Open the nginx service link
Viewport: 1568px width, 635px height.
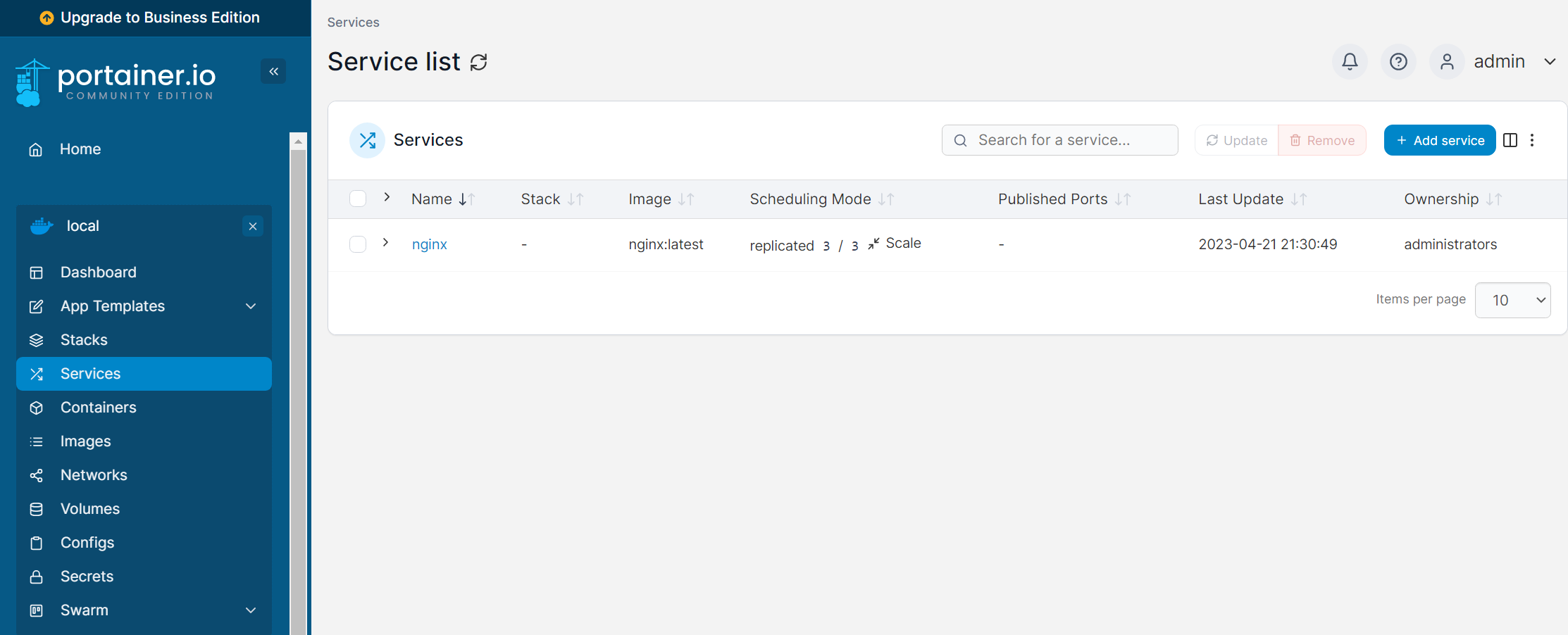pyautogui.click(x=429, y=244)
